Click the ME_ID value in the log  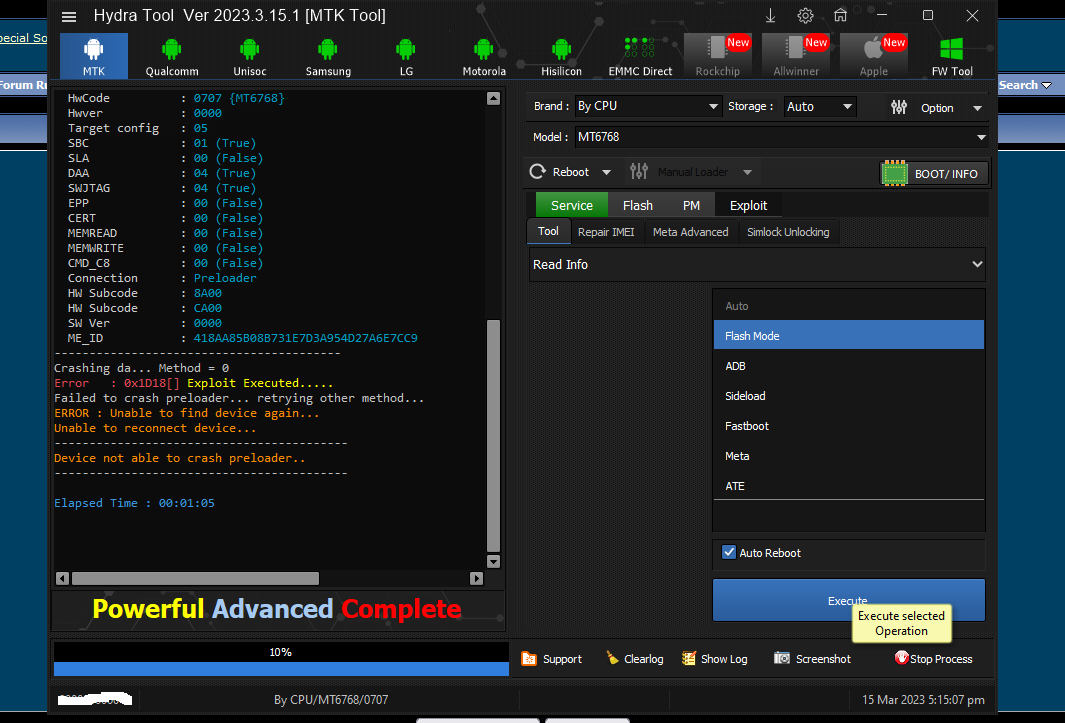point(306,338)
